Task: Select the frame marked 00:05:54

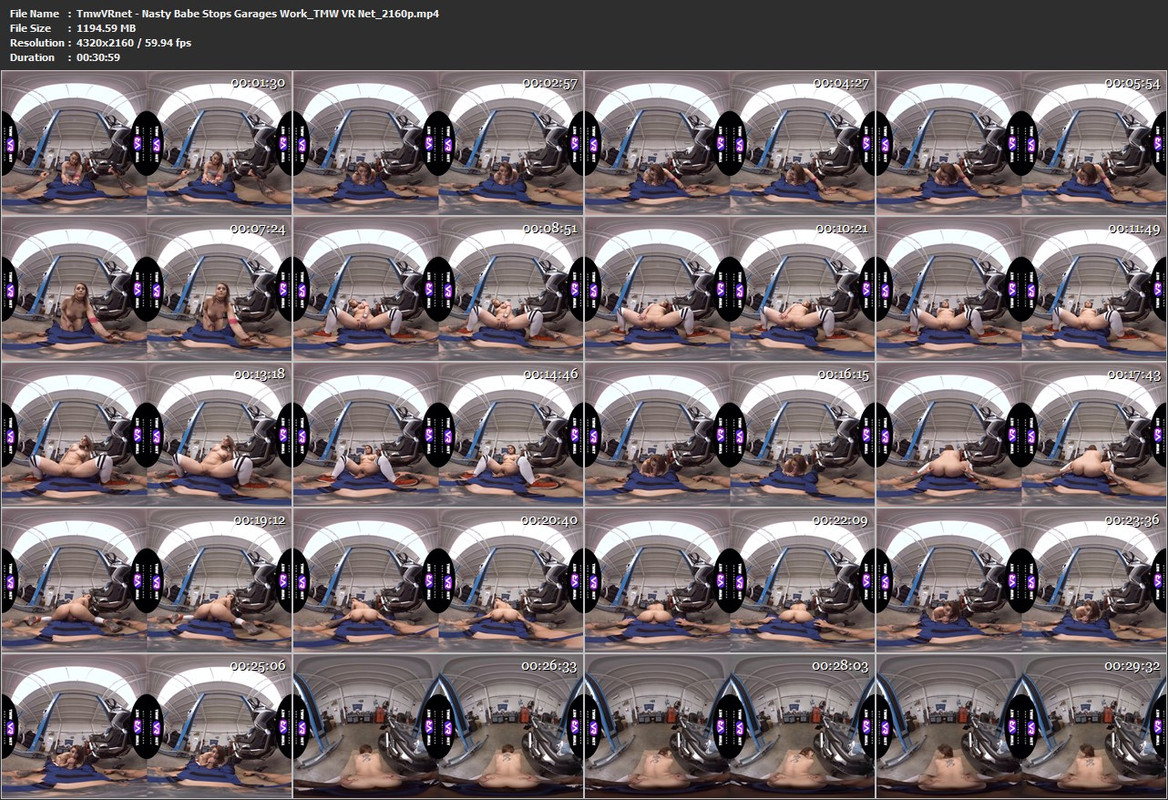Action: 1021,143
